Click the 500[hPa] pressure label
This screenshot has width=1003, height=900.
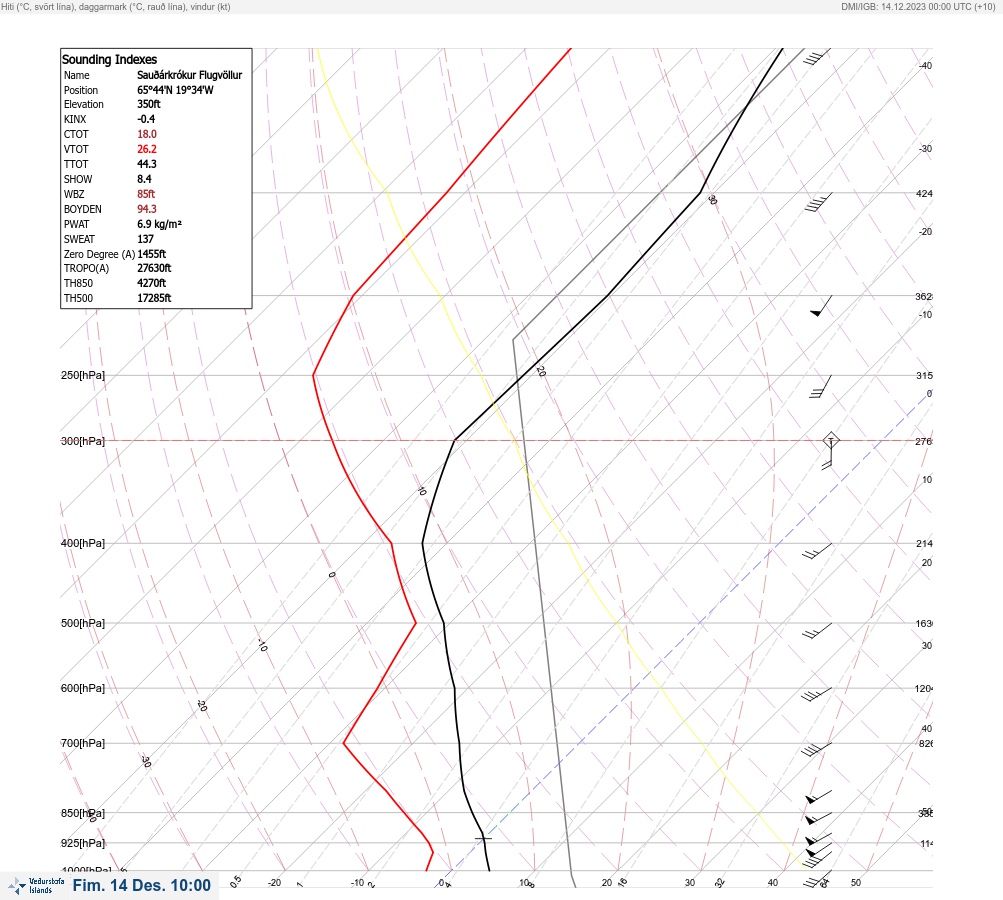coord(83,623)
